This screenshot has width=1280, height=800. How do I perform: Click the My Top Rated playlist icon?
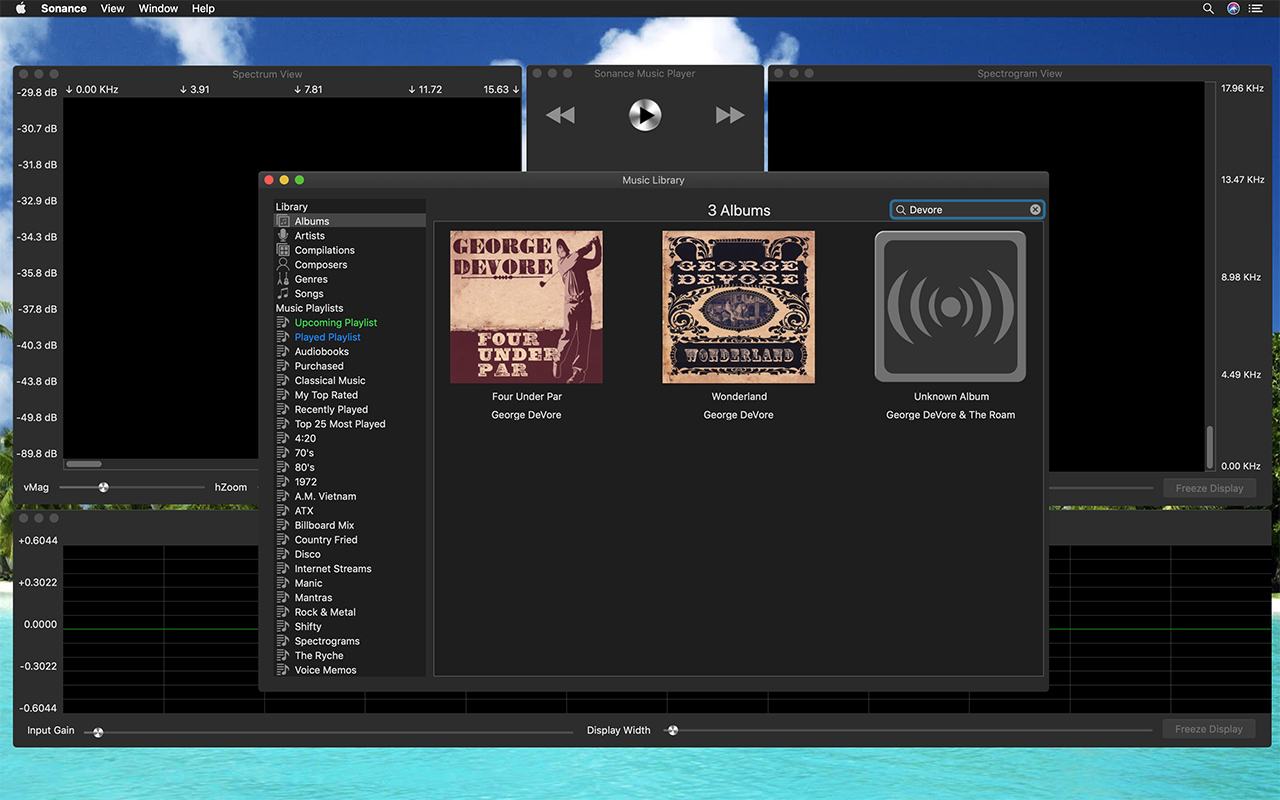click(x=283, y=395)
